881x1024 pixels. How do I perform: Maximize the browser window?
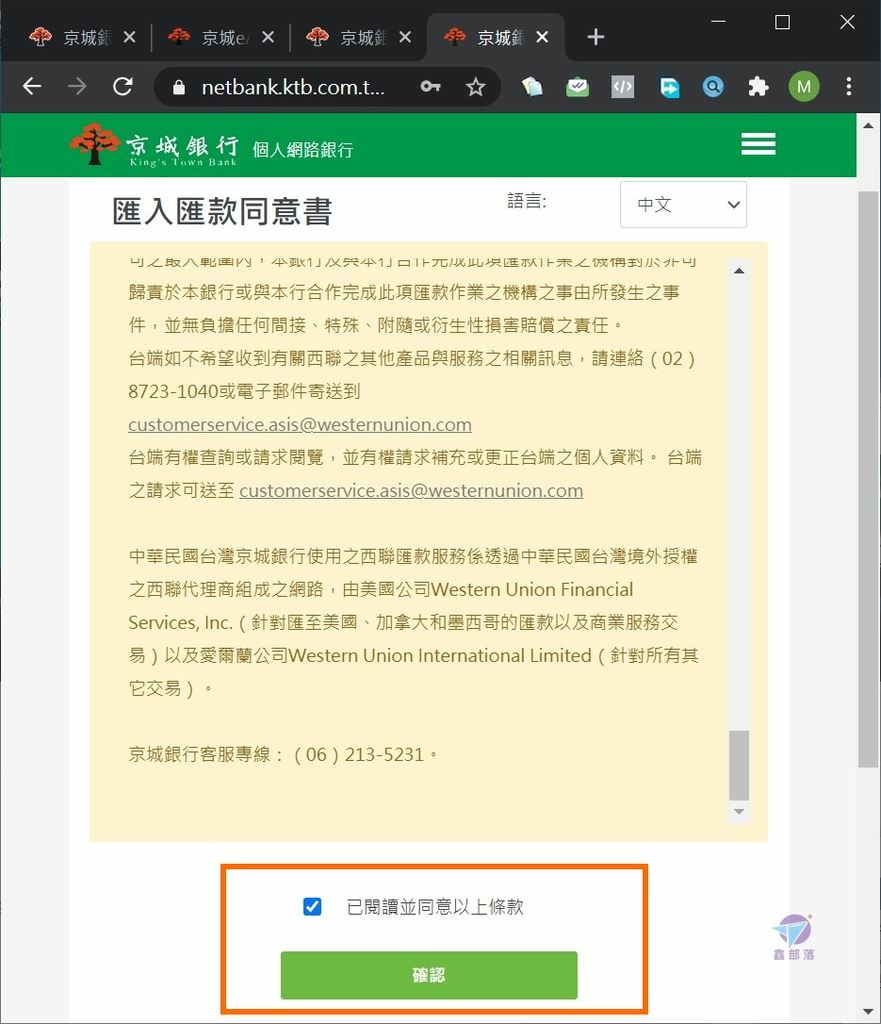coord(782,22)
